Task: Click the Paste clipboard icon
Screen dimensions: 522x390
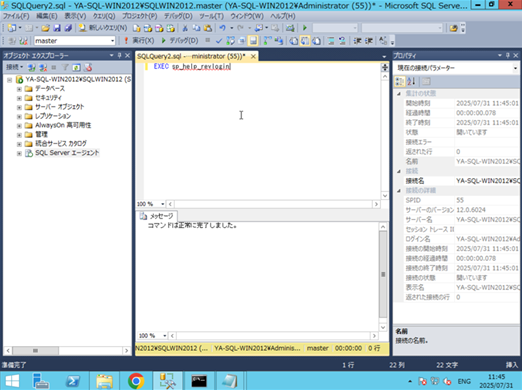Action: point(208,28)
